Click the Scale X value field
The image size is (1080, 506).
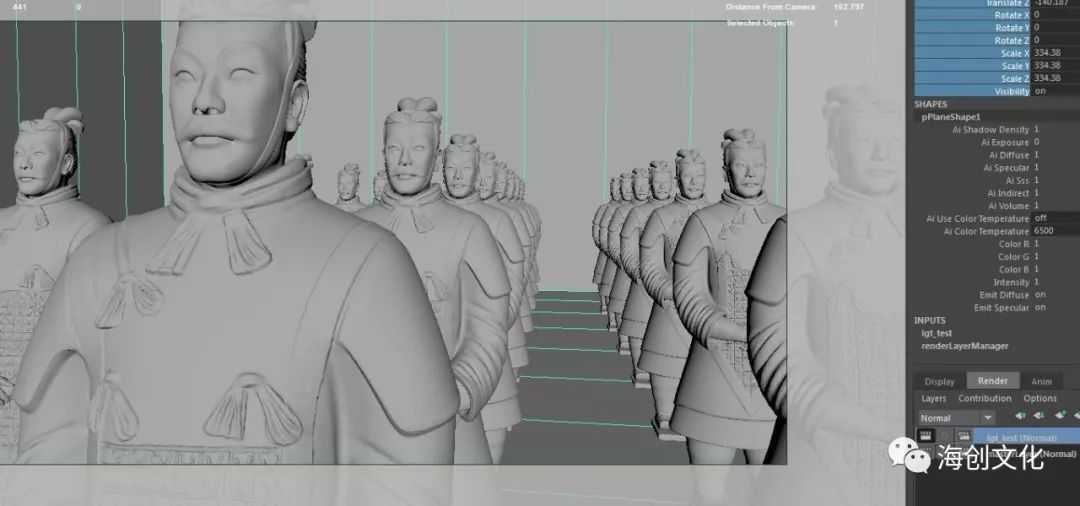[1055, 53]
